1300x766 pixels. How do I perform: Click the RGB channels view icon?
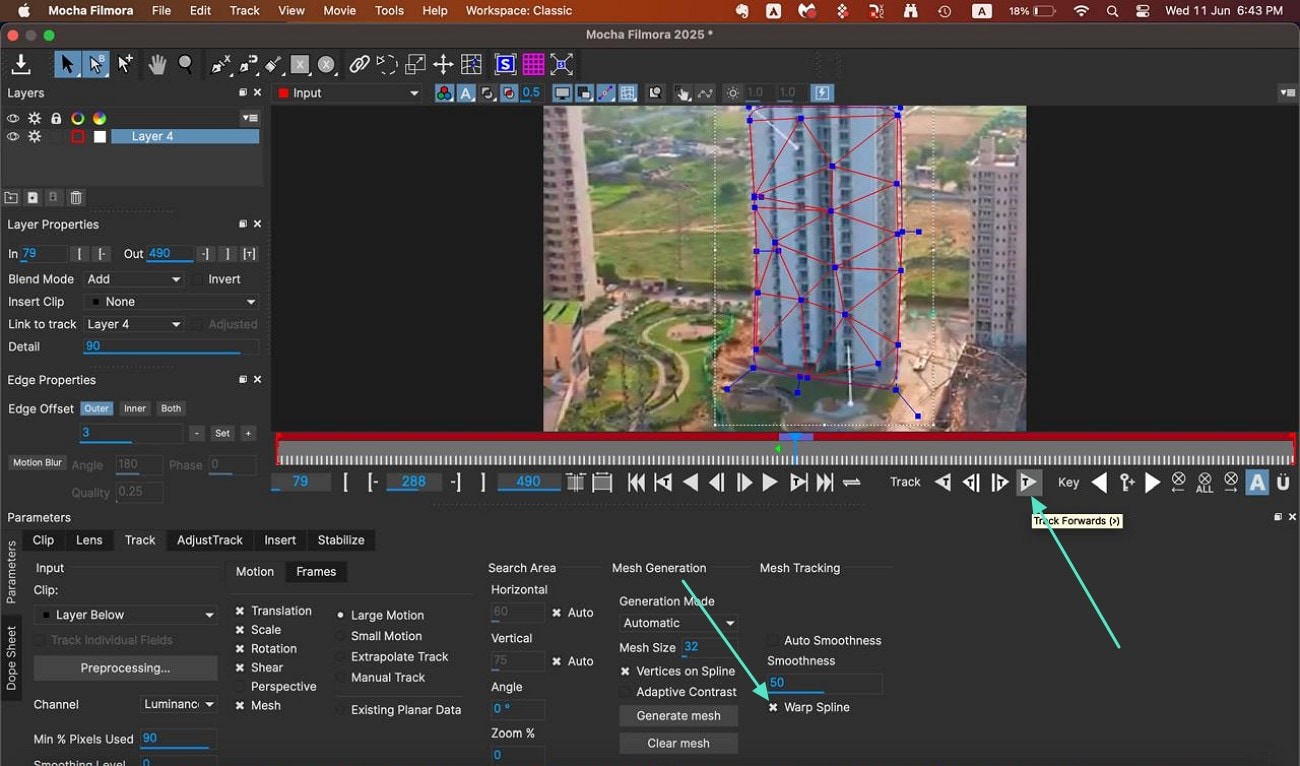[x=444, y=93]
